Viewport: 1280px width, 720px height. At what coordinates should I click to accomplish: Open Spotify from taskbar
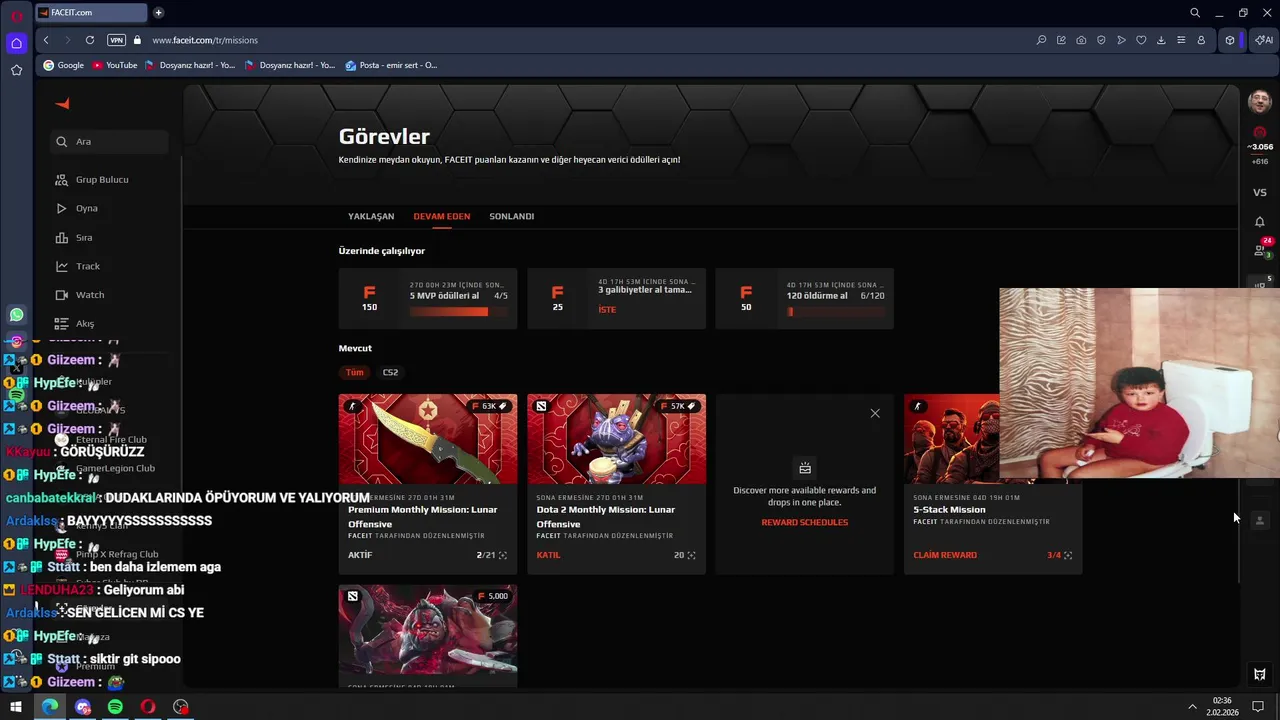tap(115, 707)
